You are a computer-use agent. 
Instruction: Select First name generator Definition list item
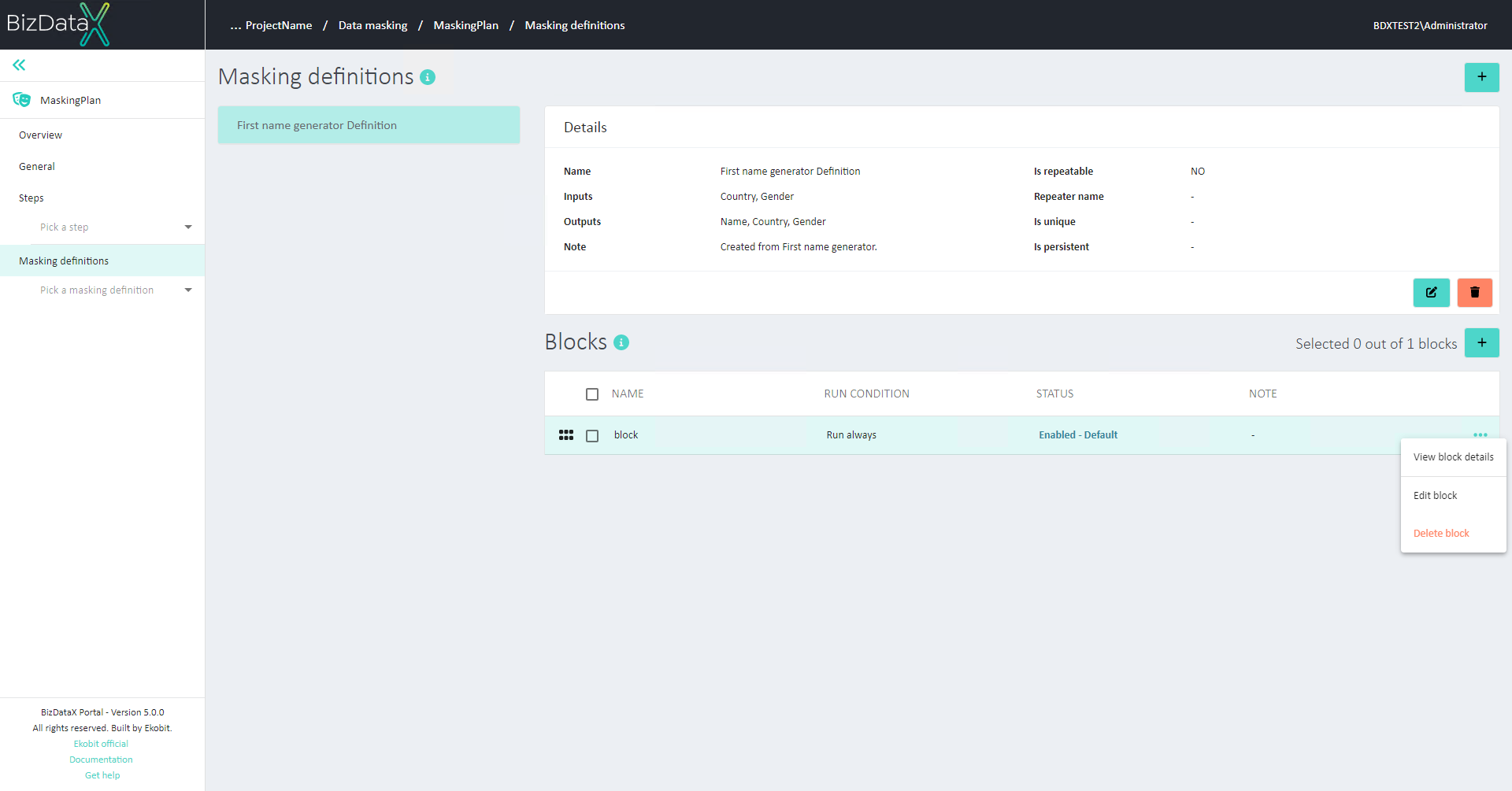pos(369,125)
